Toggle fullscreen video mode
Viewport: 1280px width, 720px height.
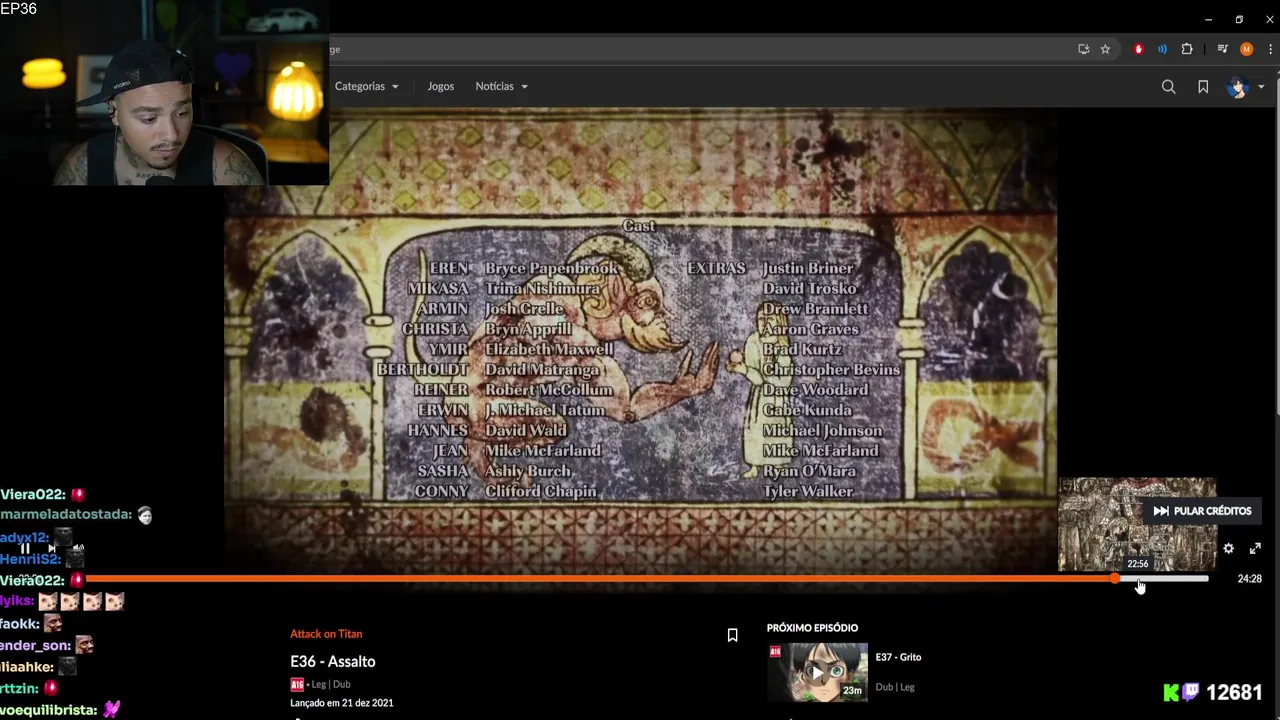pos(1255,548)
